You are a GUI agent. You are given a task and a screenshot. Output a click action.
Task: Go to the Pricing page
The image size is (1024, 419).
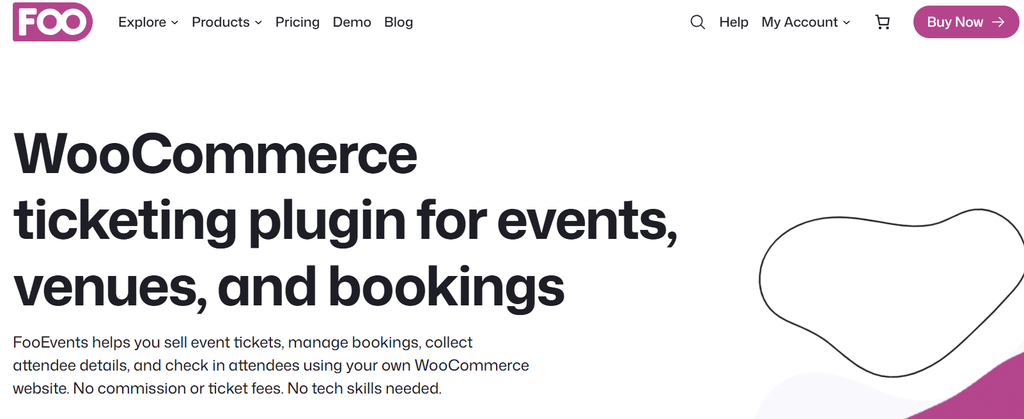(297, 22)
